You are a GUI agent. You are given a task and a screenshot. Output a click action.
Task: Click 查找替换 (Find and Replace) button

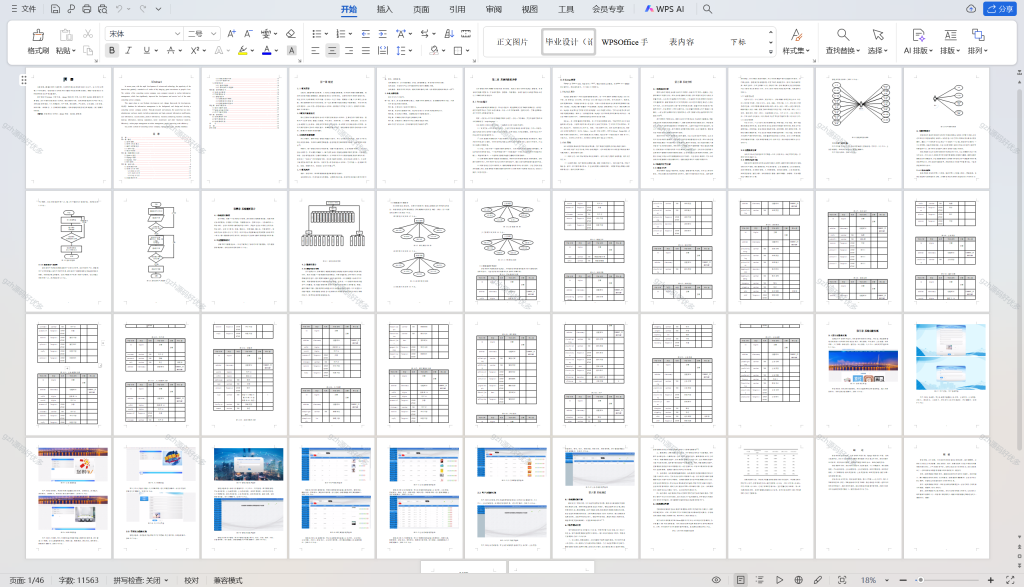tap(842, 41)
